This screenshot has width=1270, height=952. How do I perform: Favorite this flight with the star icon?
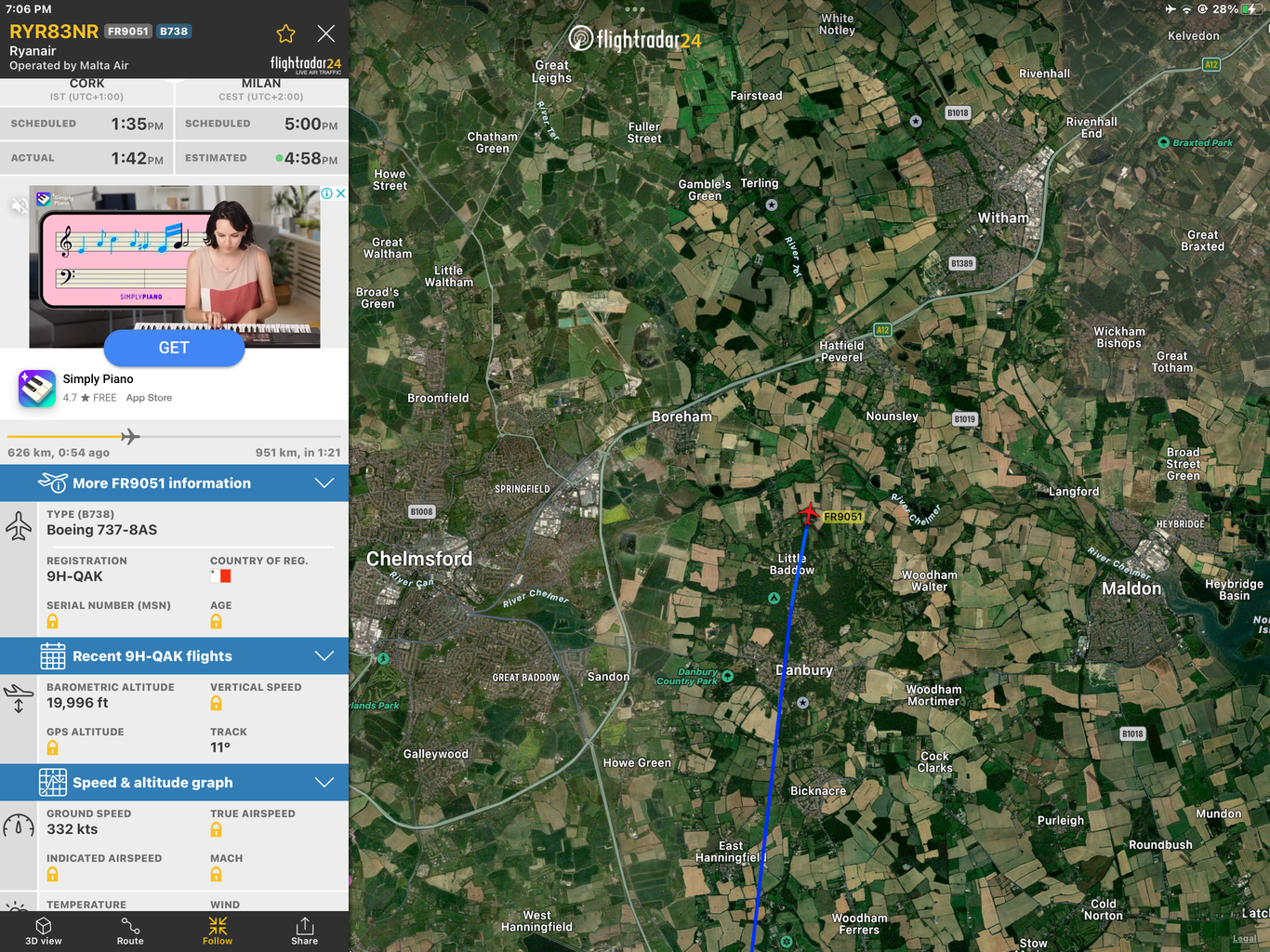(x=285, y=34)
